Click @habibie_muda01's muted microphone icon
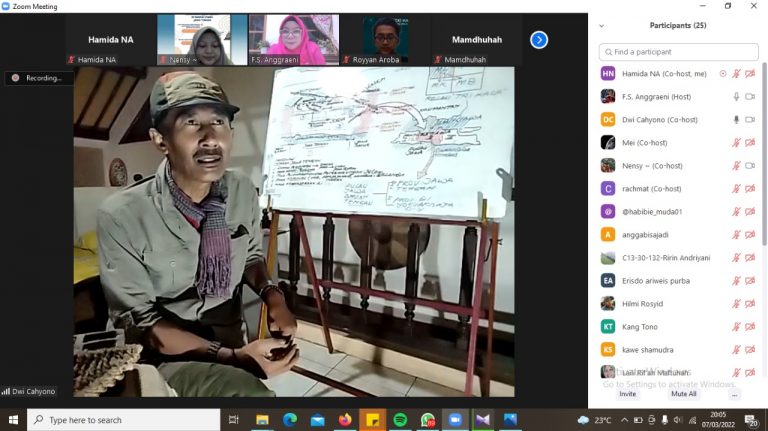 click(x=736, y=212)
